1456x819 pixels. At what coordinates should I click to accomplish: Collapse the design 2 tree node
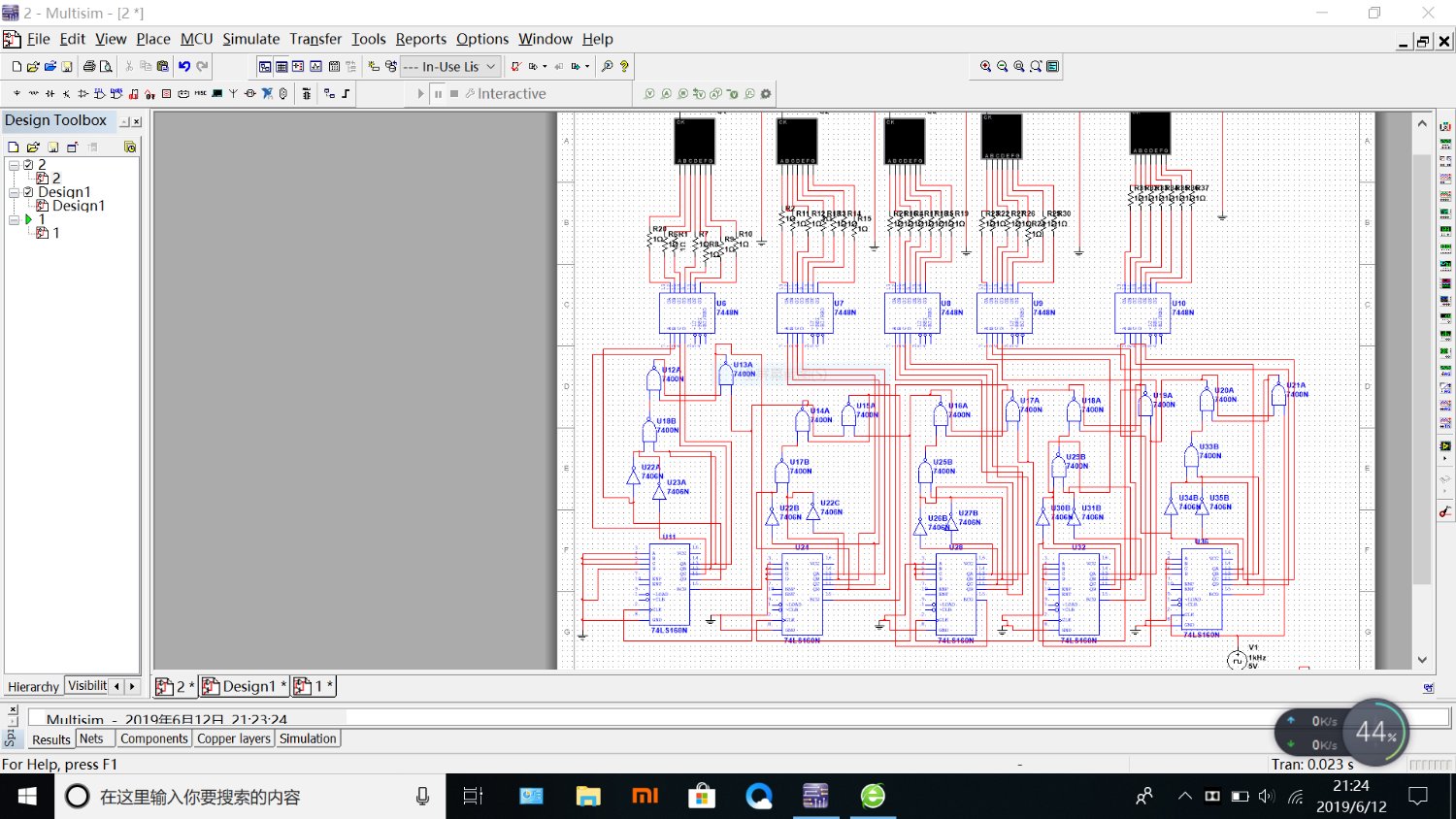coord(14,165)
